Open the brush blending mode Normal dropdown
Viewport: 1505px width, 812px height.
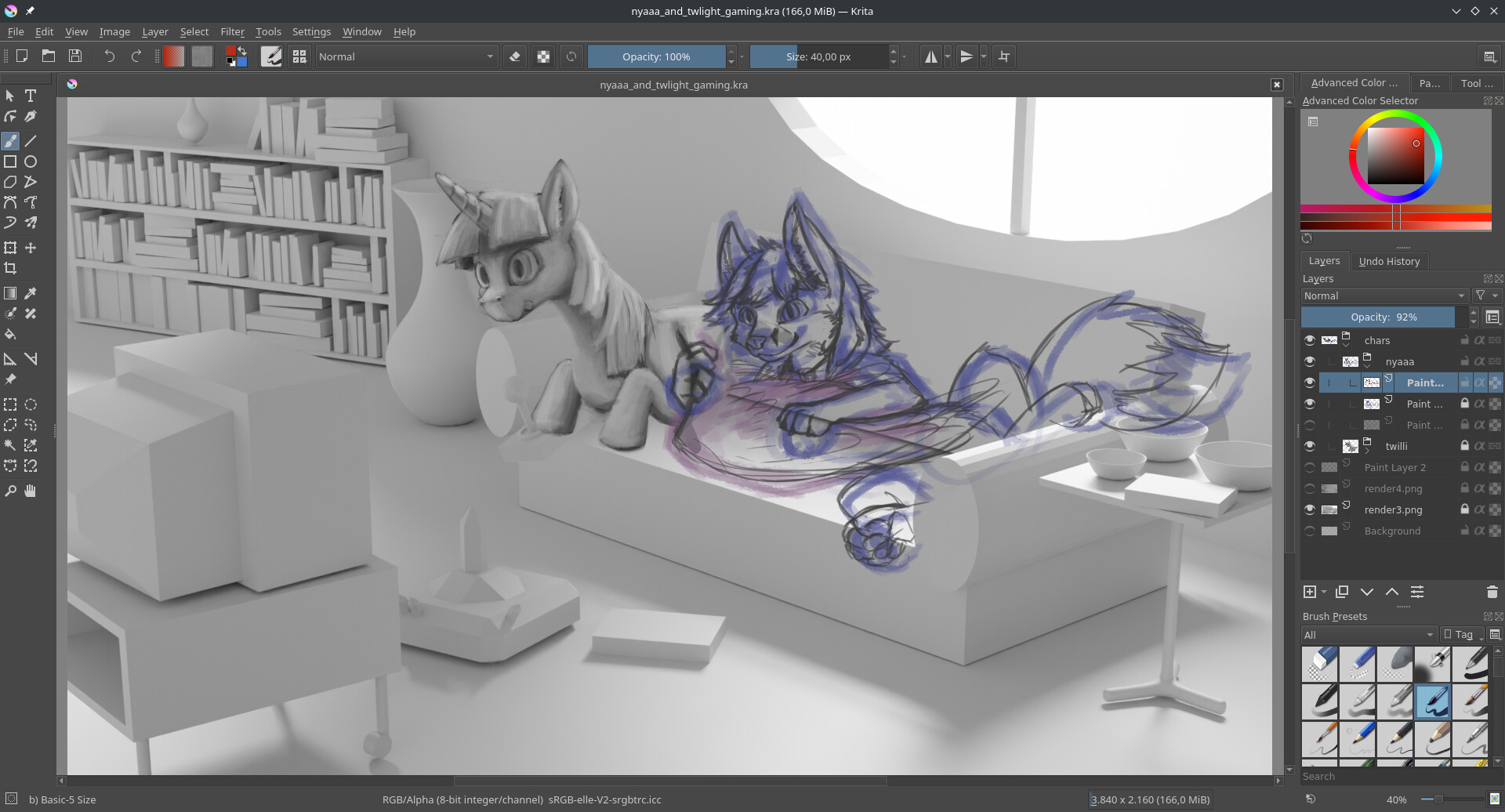click(x=406, y=56)
